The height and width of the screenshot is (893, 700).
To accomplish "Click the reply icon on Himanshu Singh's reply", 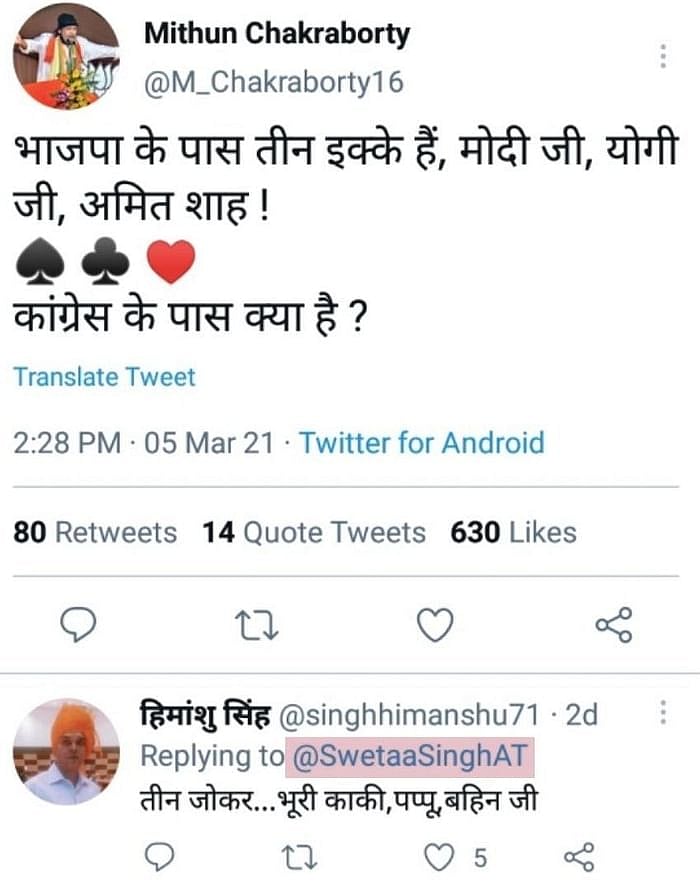I will tap(160, 856).
